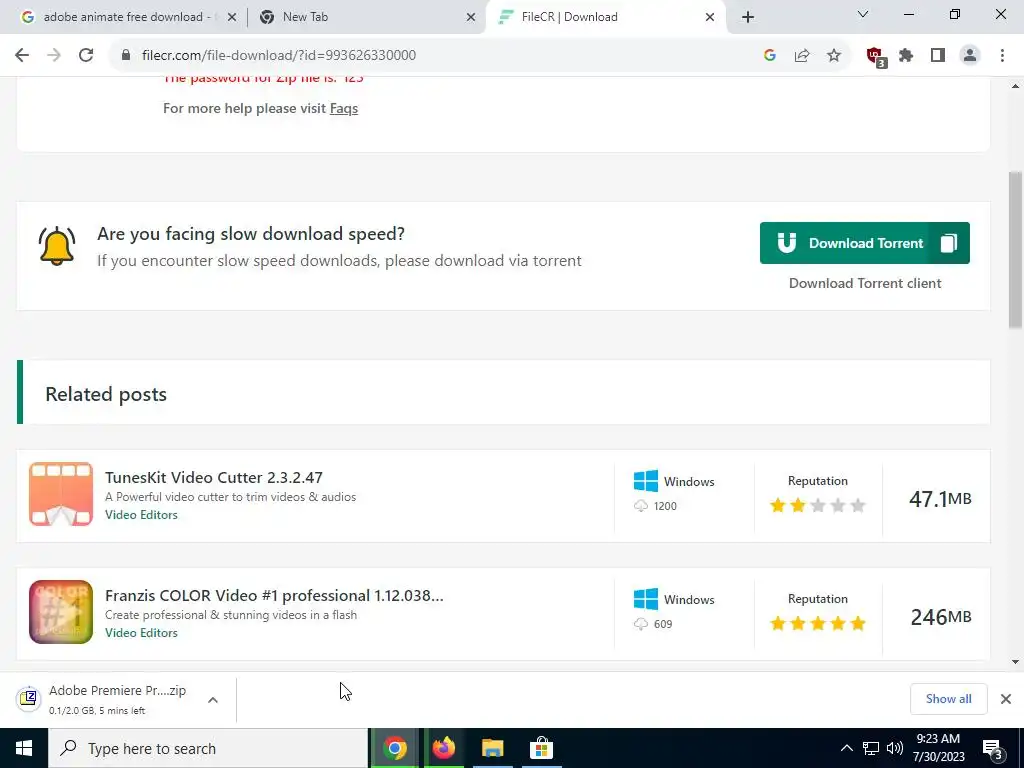Open Video Editors category under Franzis

pos(141,633)
